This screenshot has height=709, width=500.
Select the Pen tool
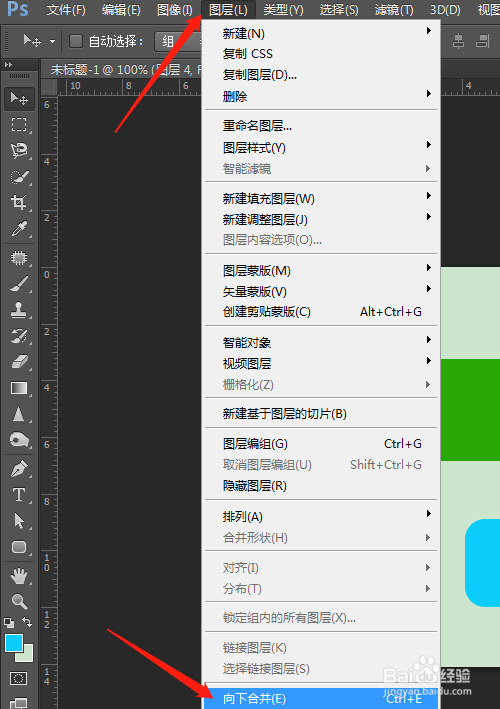click(19, 469)
